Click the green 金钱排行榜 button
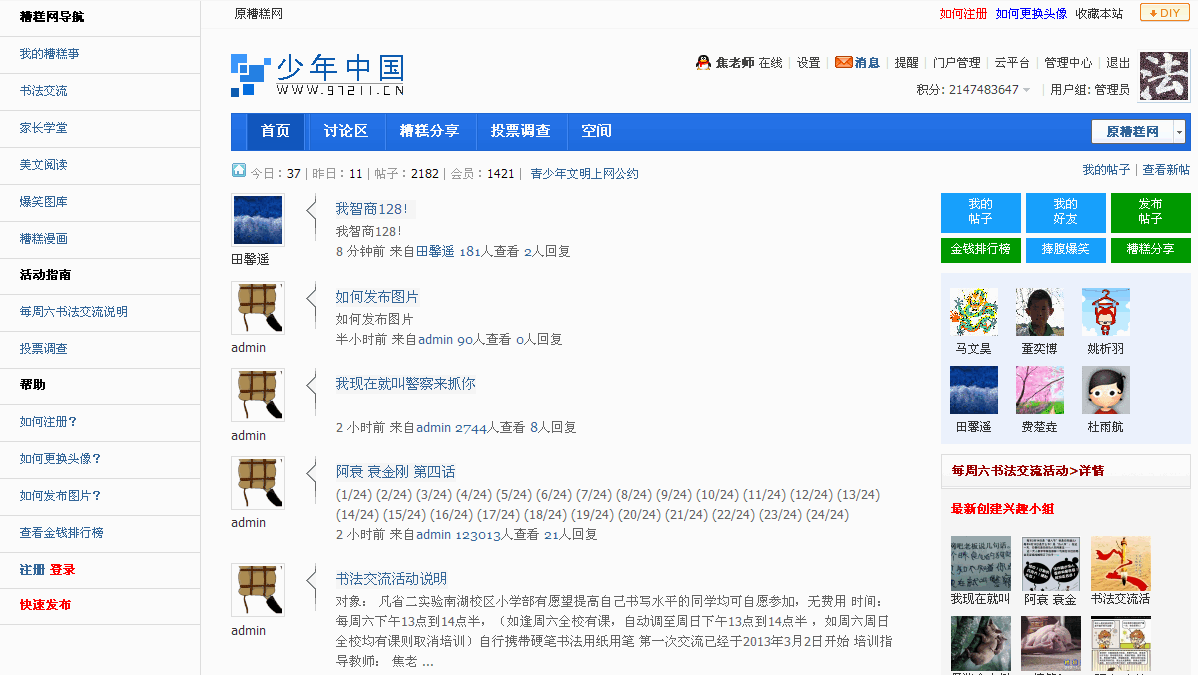Image resolution: width=1198 pixels, height=675 pixels. (980, 249)
